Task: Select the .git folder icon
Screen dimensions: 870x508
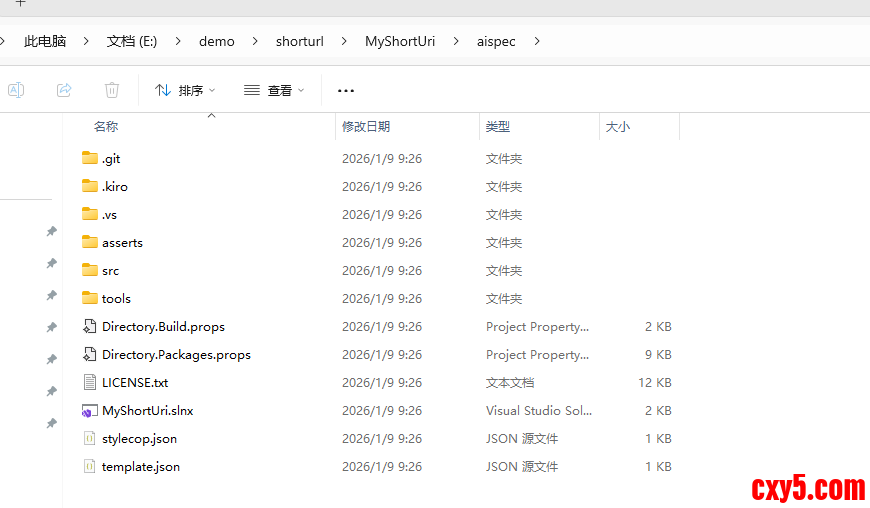Action: tap(90, 158)
